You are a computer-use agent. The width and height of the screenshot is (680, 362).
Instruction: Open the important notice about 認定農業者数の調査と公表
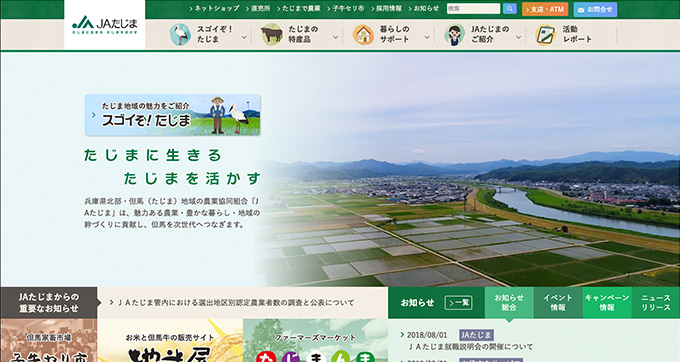(x=236, y=303)
